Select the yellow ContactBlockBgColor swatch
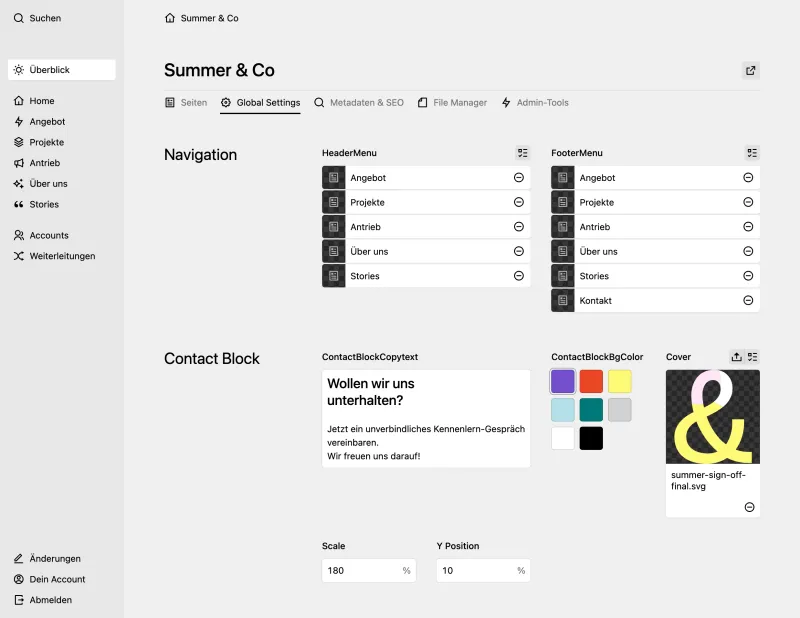This screenshot has height=618, width=800. pyautogui.click(x=619, y=381)
